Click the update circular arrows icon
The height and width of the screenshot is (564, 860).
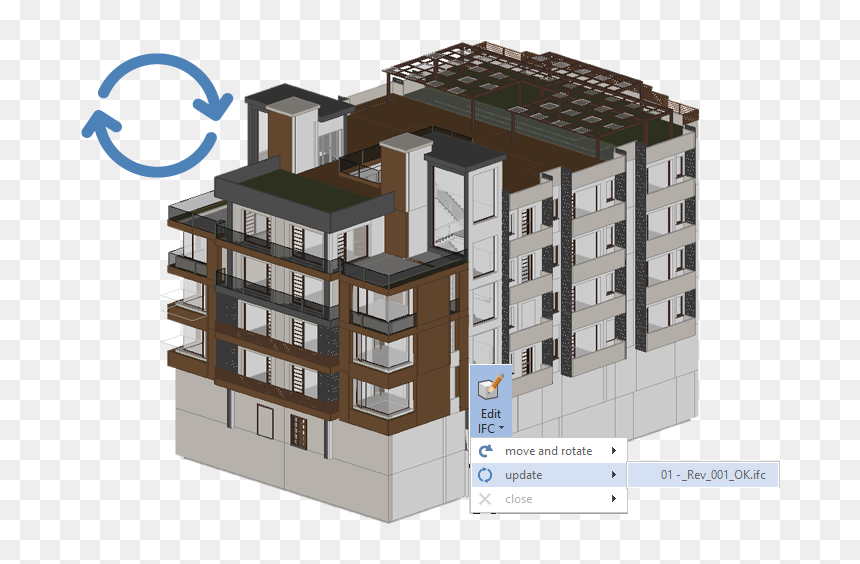click(x=485, y=475)
